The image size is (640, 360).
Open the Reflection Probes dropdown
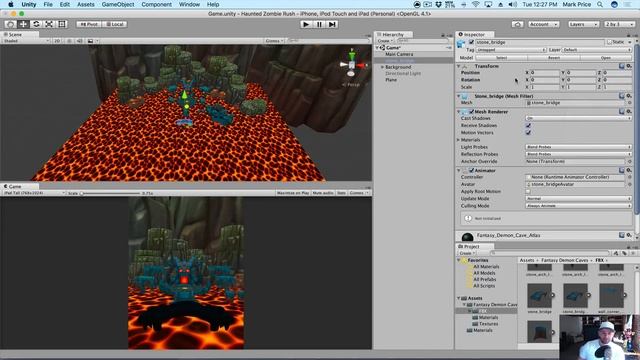tap(578, 154)
